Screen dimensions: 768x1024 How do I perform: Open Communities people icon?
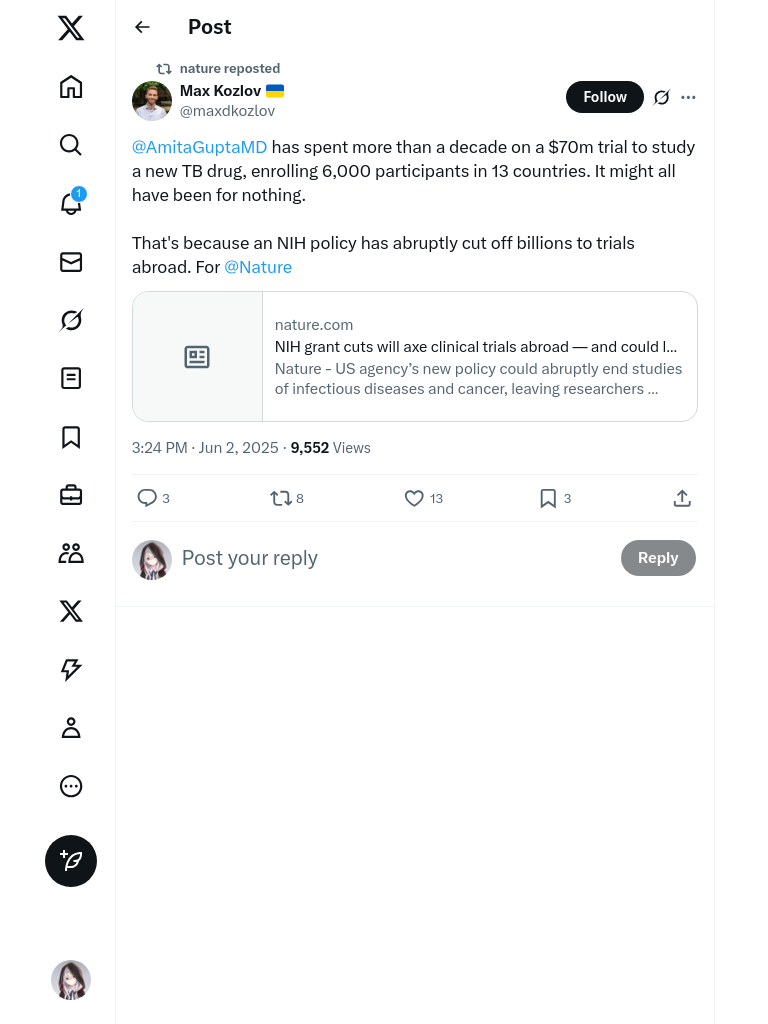pyautogui.click(x=71, y=553)
